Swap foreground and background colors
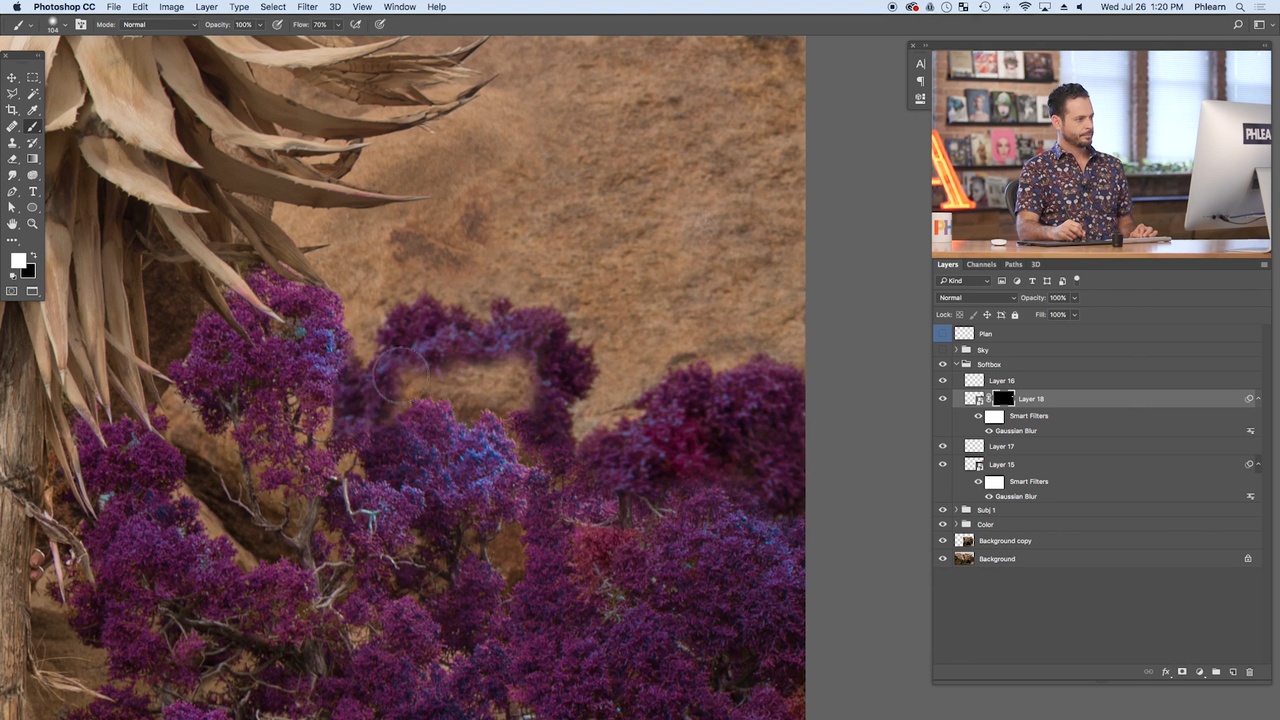Image resolution: width=1280 pixels, height=720 pixels. click(x=32, y=256)
